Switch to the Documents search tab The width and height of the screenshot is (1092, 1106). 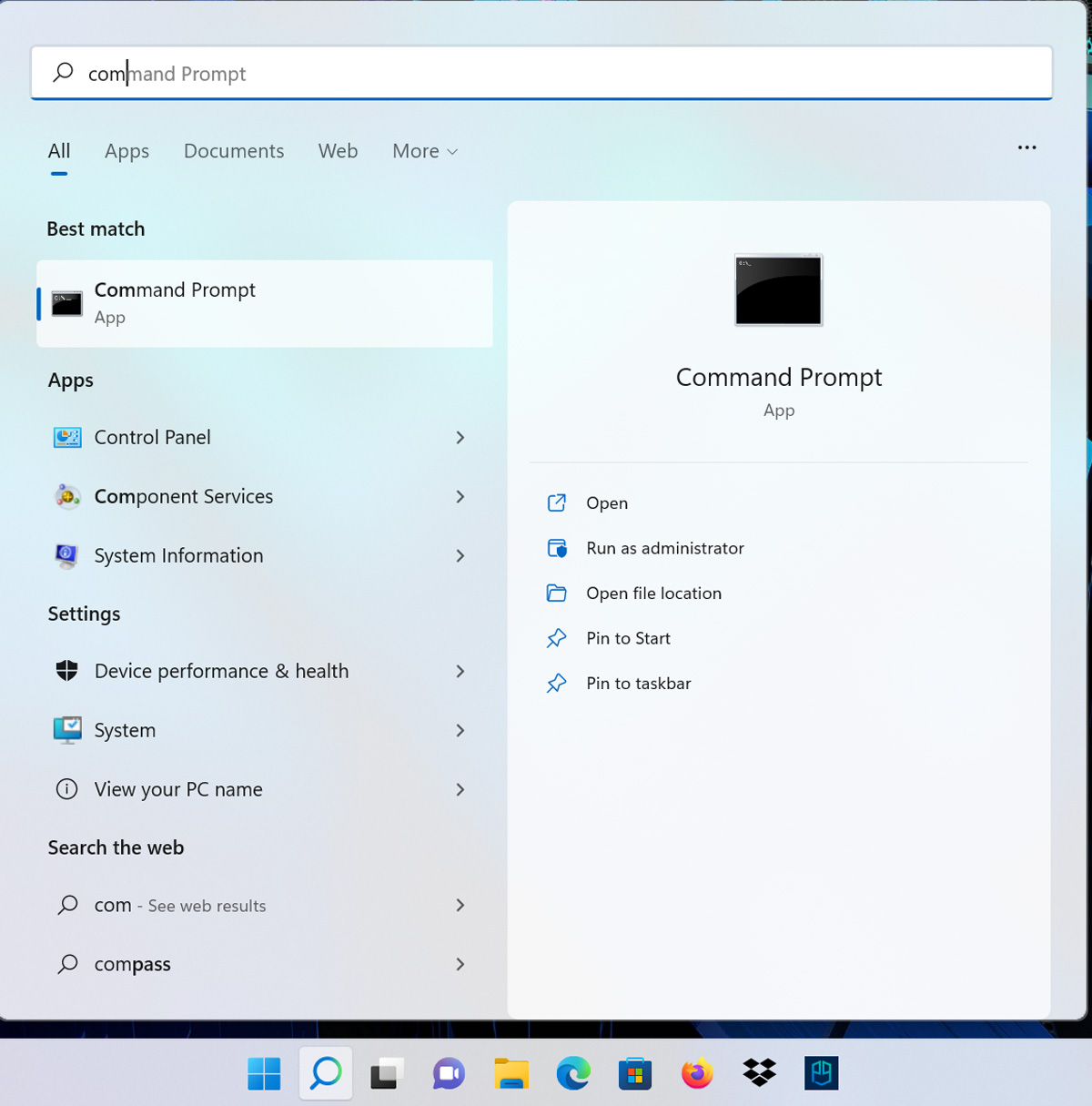(234, 151)
